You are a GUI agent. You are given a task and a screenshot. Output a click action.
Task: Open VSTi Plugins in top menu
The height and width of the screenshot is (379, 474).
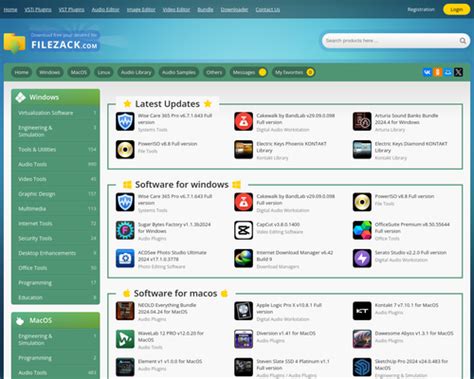[x=38, y=10]
